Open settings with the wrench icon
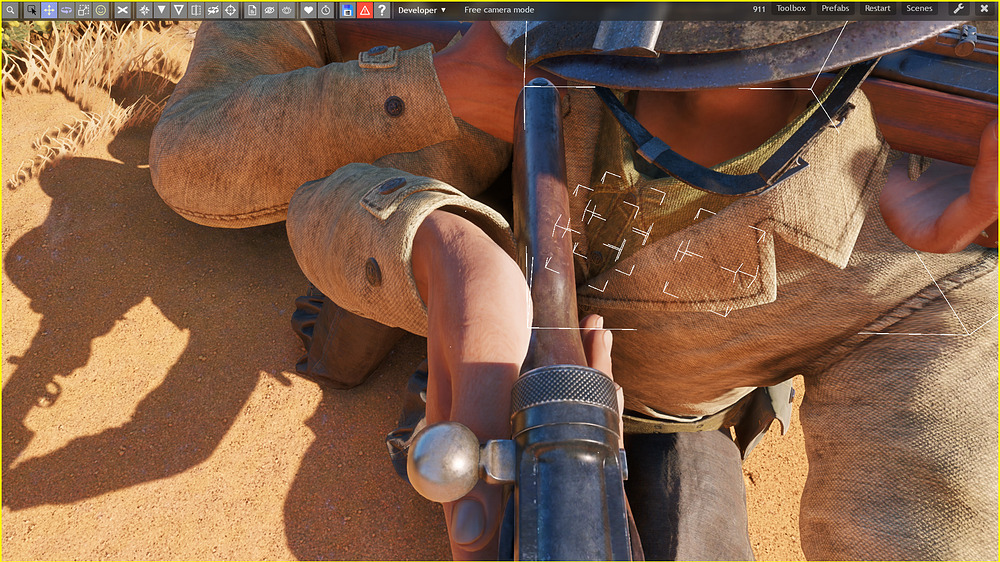The height and width of the screenshot is (562, 1000). click(x=958, y=9)
